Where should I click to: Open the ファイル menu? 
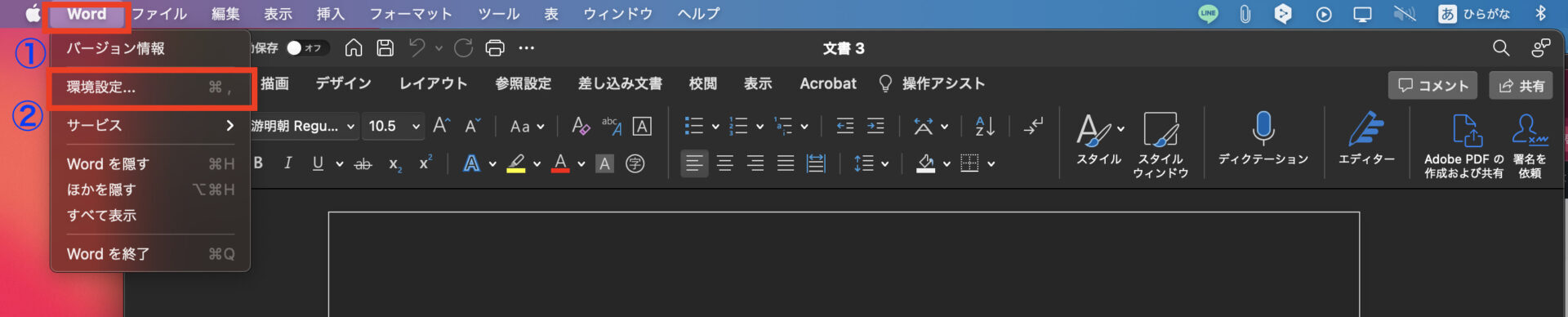click(159, 14)
